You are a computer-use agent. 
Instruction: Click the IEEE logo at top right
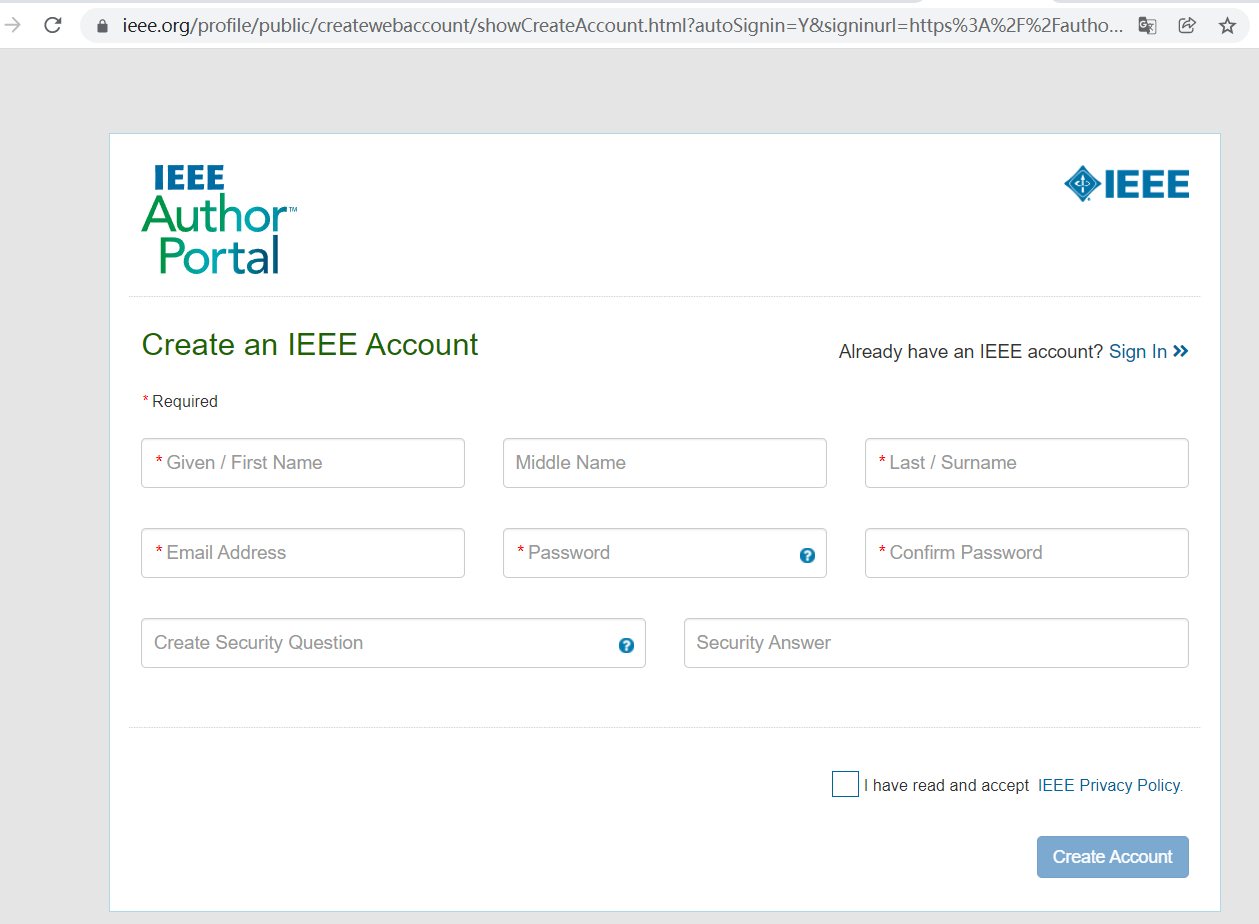(1126, 183)
